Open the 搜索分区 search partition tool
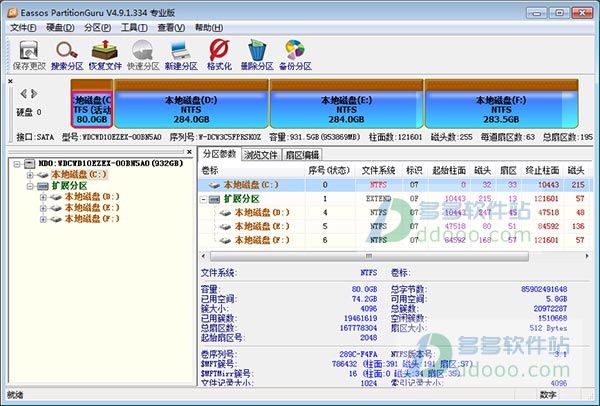600x406 pixels. [67, 55]
